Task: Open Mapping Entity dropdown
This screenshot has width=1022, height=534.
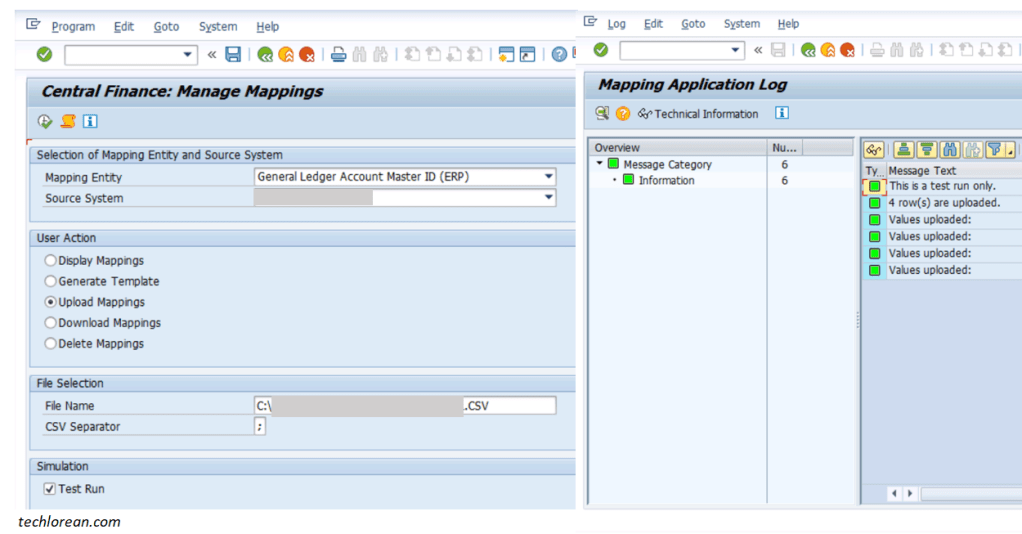Action: tap(548, 177)
